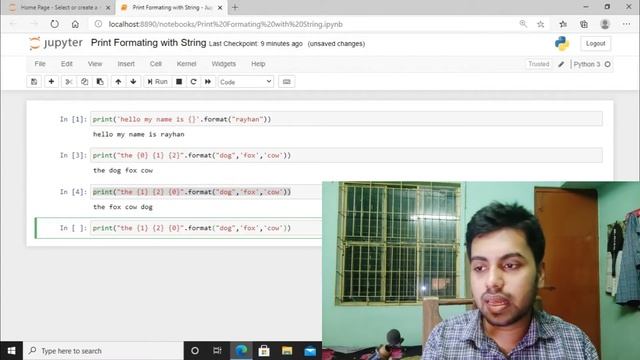The width and height of the screenshot is (640, 360).
Task: Move selected cell up arrow
Action: pos(118,82)
